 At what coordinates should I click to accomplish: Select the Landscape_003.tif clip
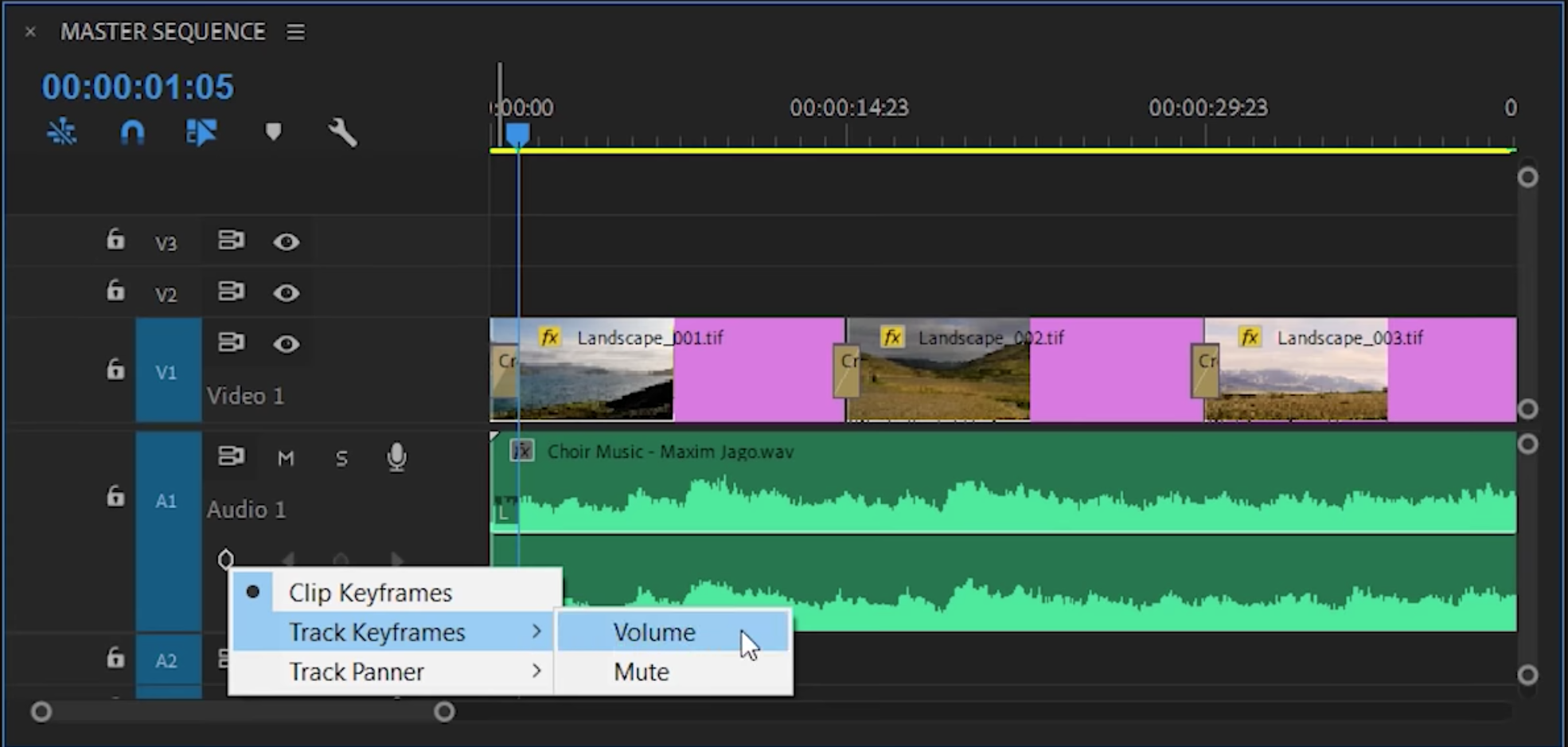coord(1360,370)
